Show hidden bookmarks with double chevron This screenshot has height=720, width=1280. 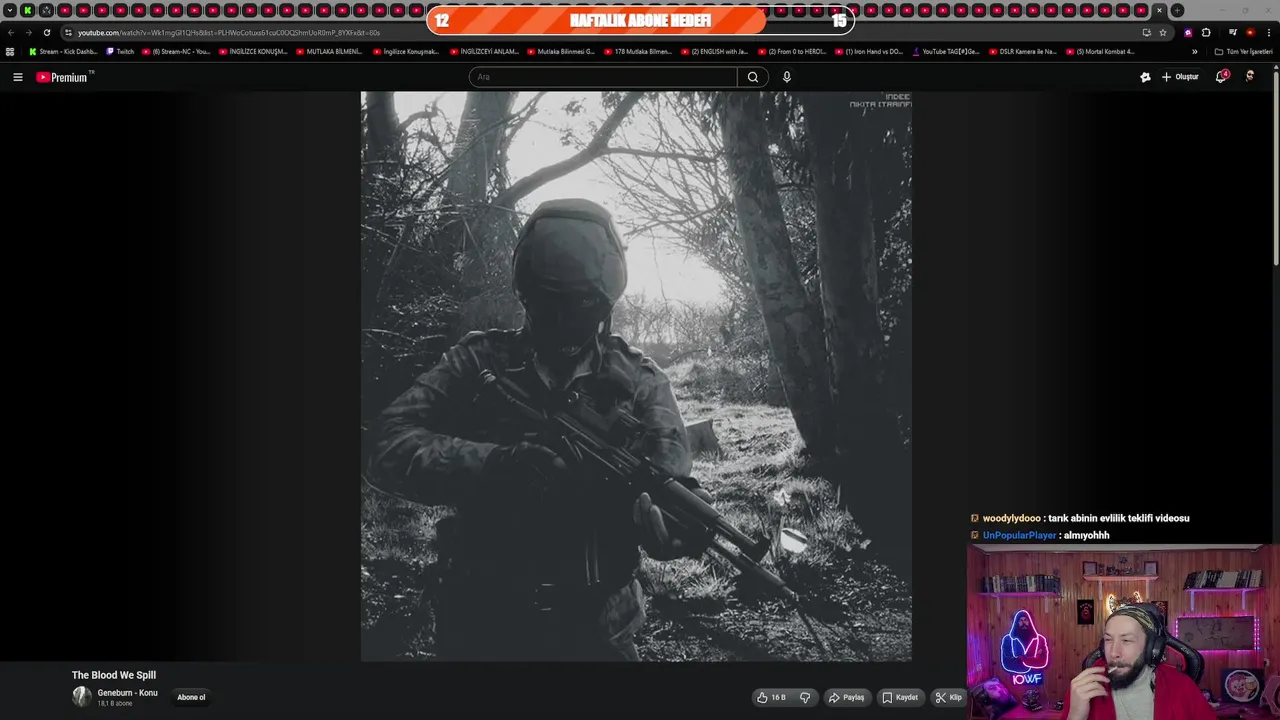[1194, 51]
